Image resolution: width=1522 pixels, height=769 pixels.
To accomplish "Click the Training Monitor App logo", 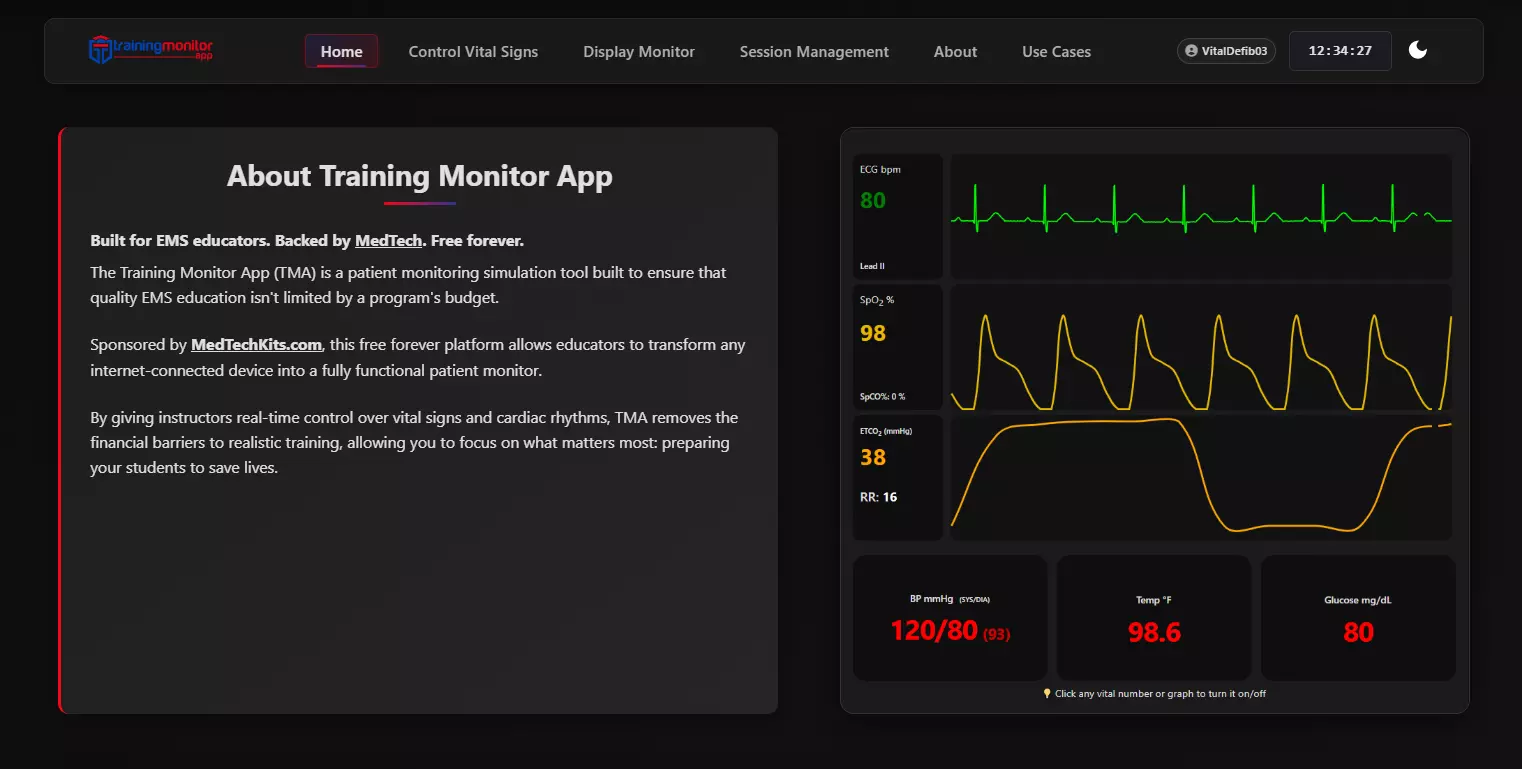I will click(x=151, y=50).
